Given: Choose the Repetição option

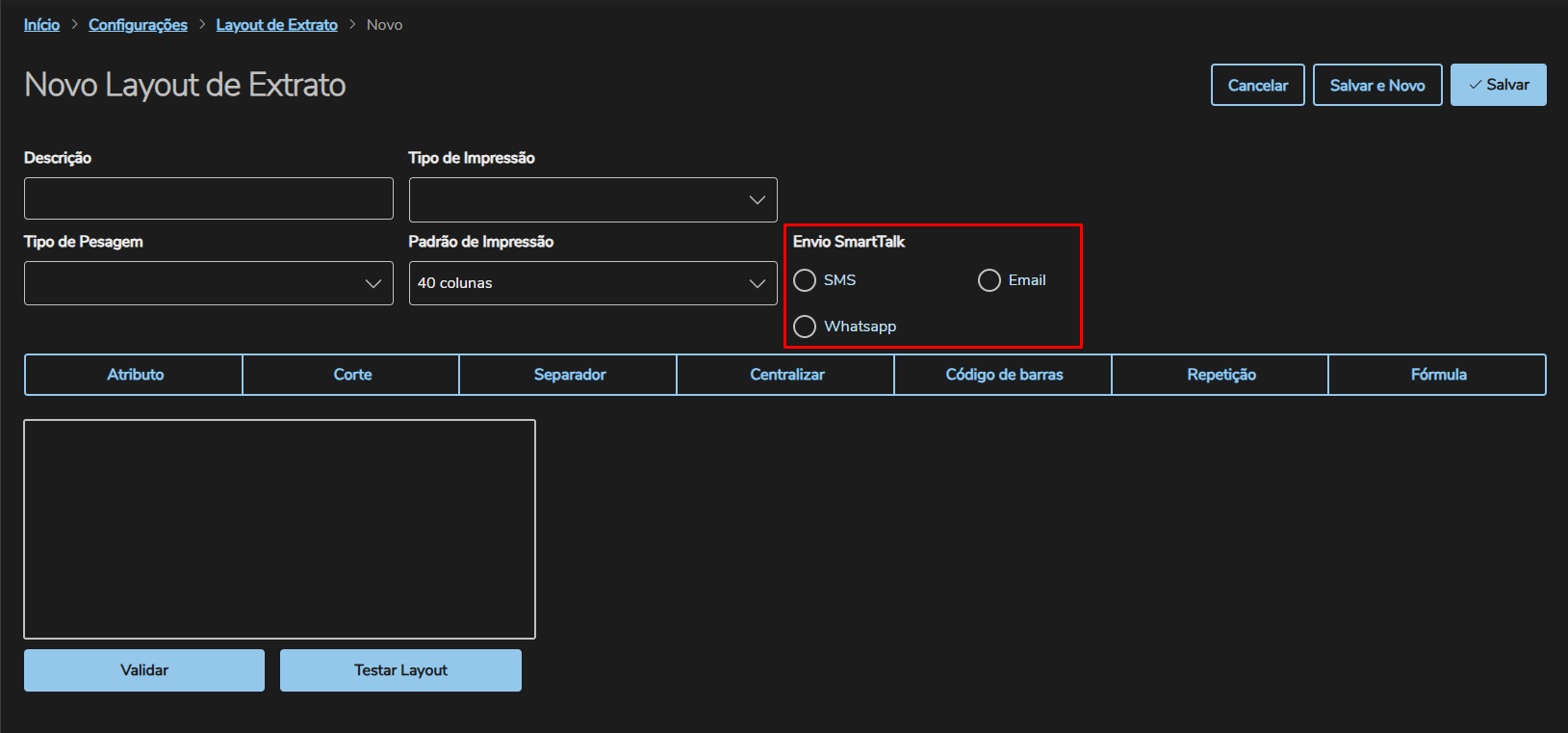Looking at the screenshot, I should [x=1221, y=375].
